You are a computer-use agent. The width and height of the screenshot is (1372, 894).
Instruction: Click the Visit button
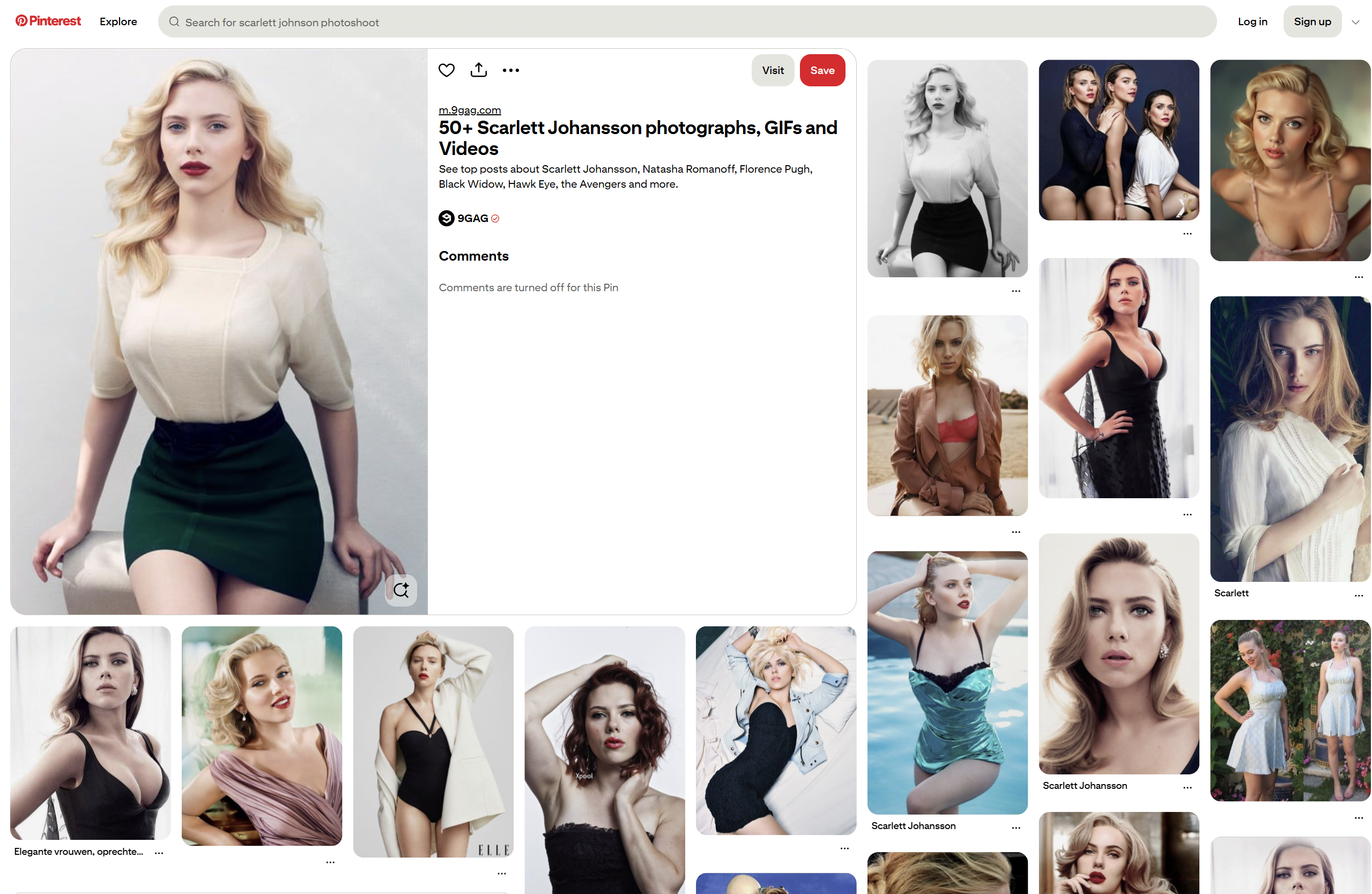[773, 70]
